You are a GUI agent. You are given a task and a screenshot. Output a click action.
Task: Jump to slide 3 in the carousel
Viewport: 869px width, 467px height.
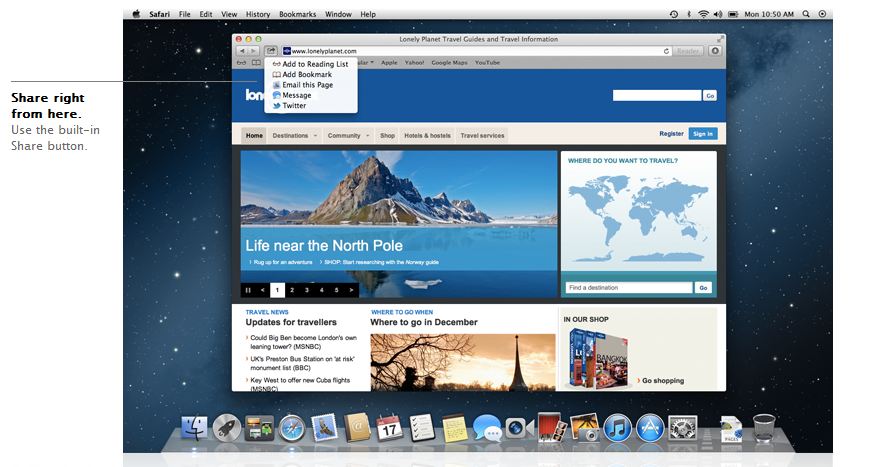306,290
